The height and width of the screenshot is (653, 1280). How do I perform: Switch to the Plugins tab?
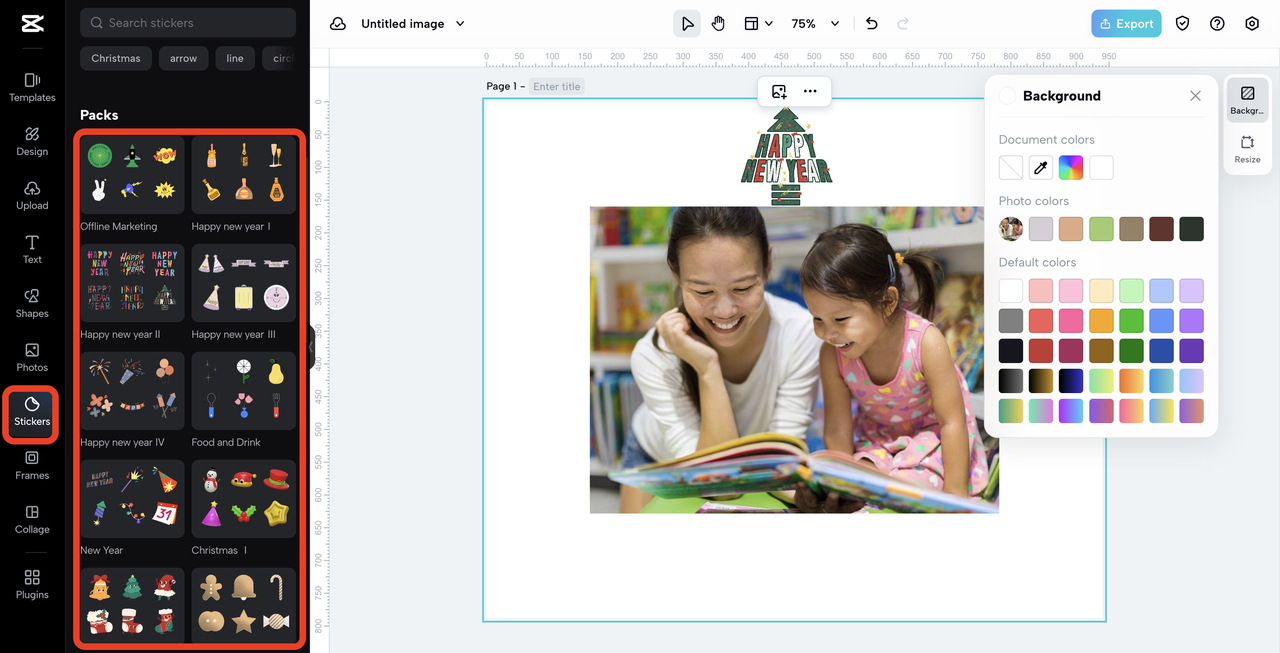click(x=32, y=584)
